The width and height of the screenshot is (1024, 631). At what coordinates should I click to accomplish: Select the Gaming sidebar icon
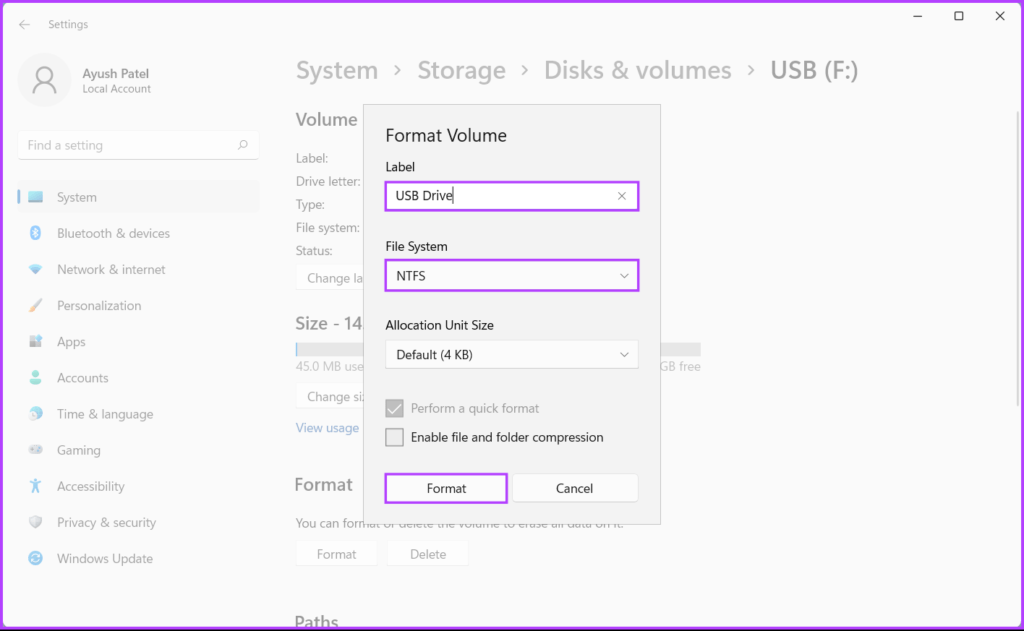click(33, 450)
